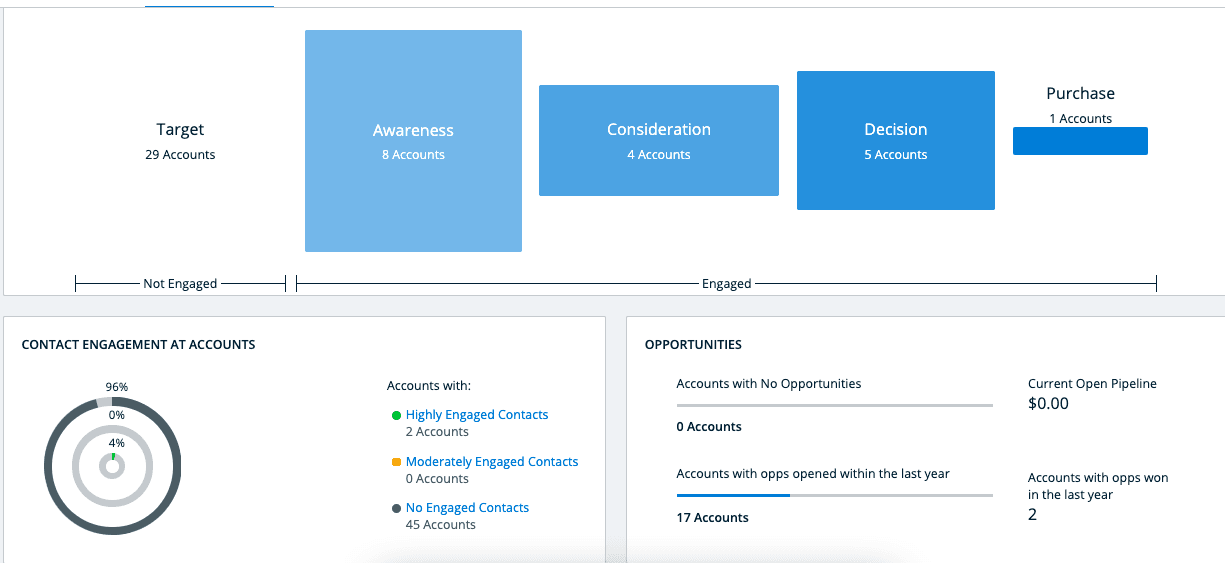Image resolution: width=1225 pixels, height=563 pixels.
Task: Click the green Highly Engaged legend dot
Action: 397,415
